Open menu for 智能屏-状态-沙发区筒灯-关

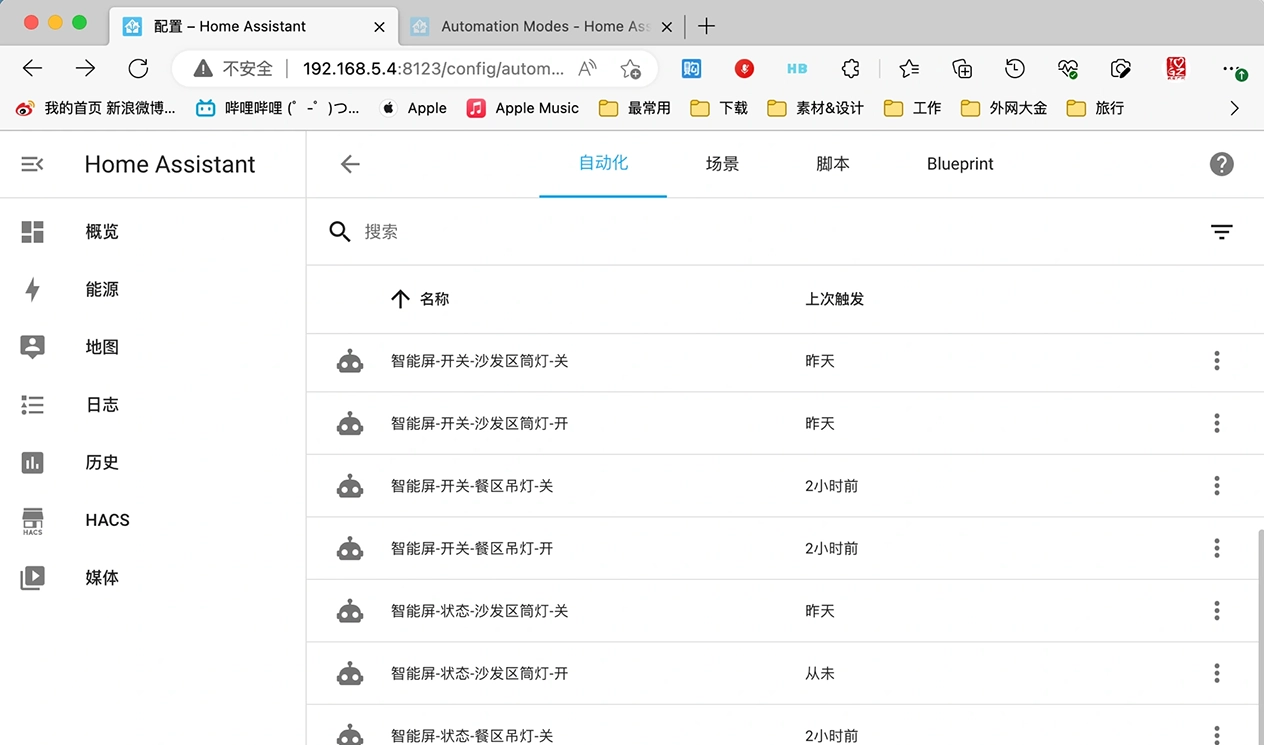point(1216,611)
